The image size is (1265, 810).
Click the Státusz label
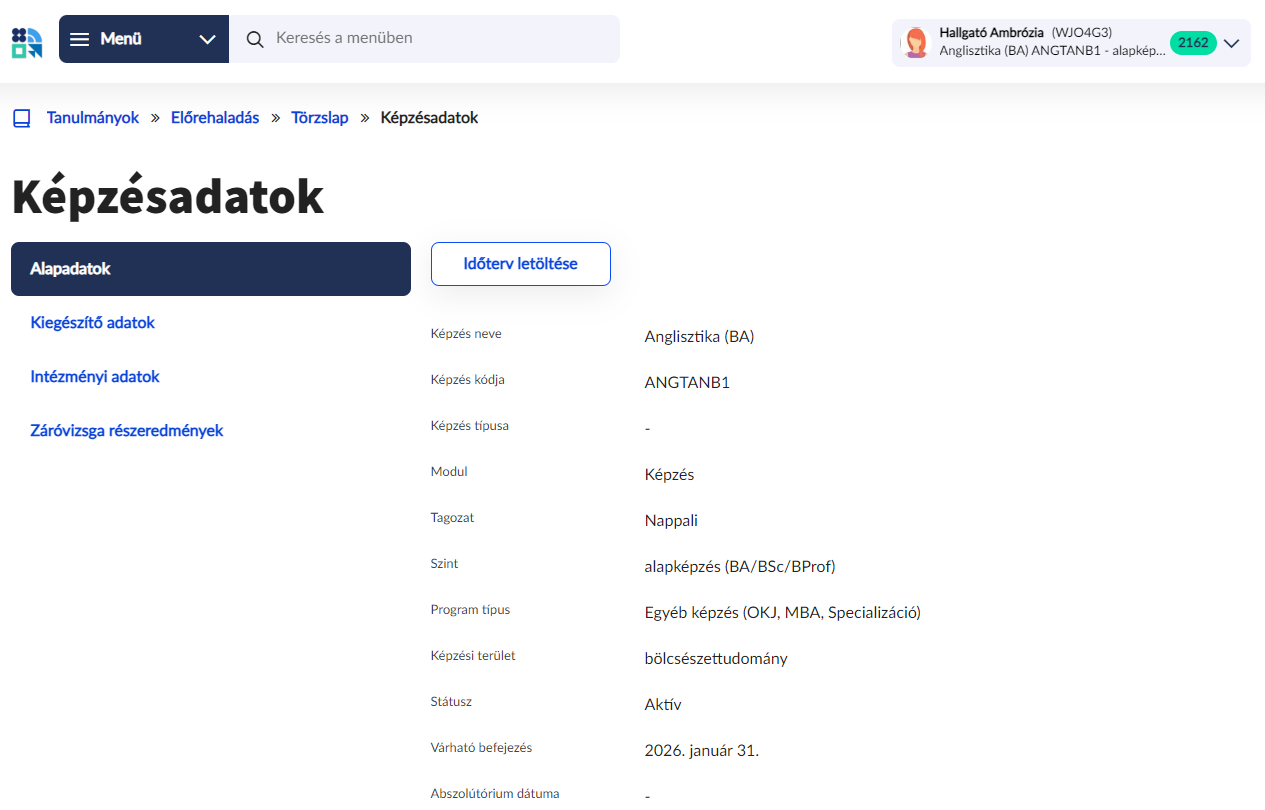451,702
